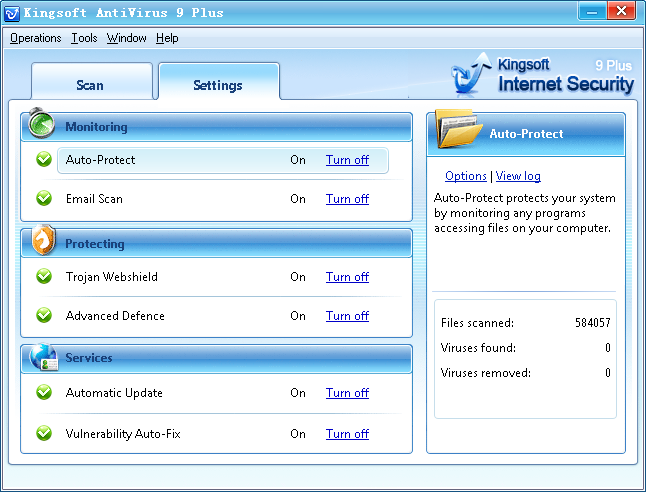The width and height of the screenshot is (646, 492).
Task: Click the Protecting horse shield icon
Action: point(44,240)
